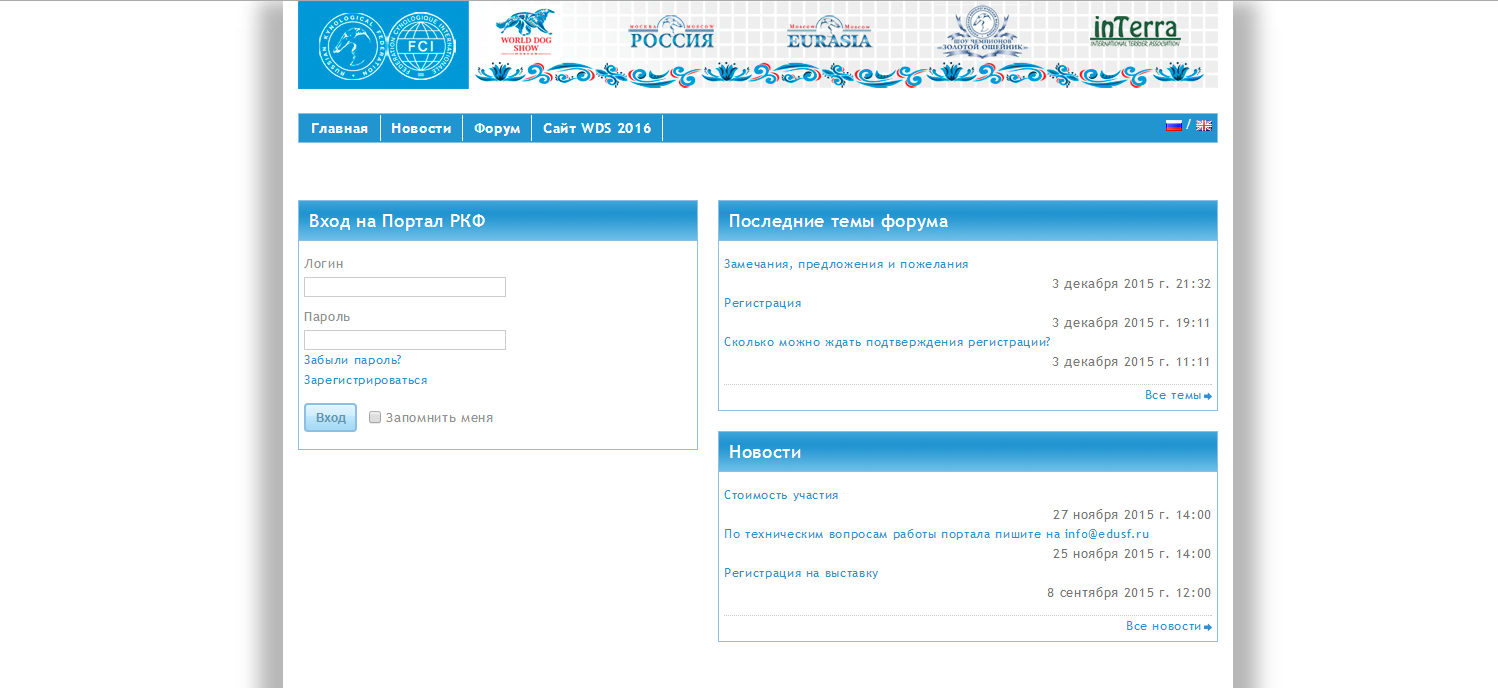The image size is (1498, 688).
Task: Click the RKF circular emblem logo
Action: (350, 45)
